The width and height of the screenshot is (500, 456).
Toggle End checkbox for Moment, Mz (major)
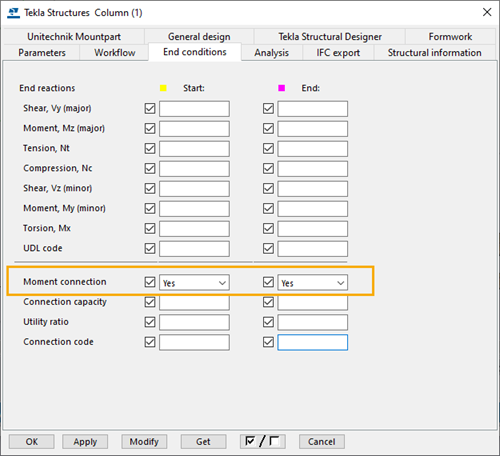click(268, 128)
